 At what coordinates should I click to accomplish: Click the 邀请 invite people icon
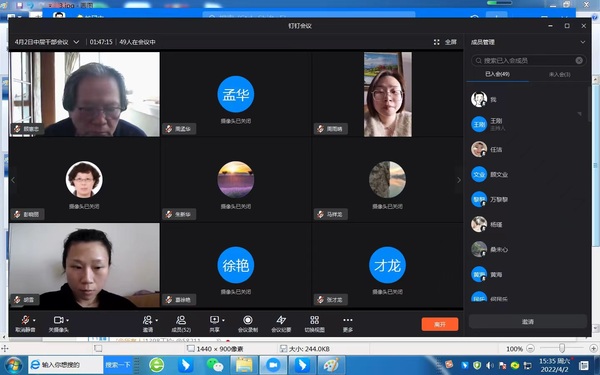[x=147, y=320]
